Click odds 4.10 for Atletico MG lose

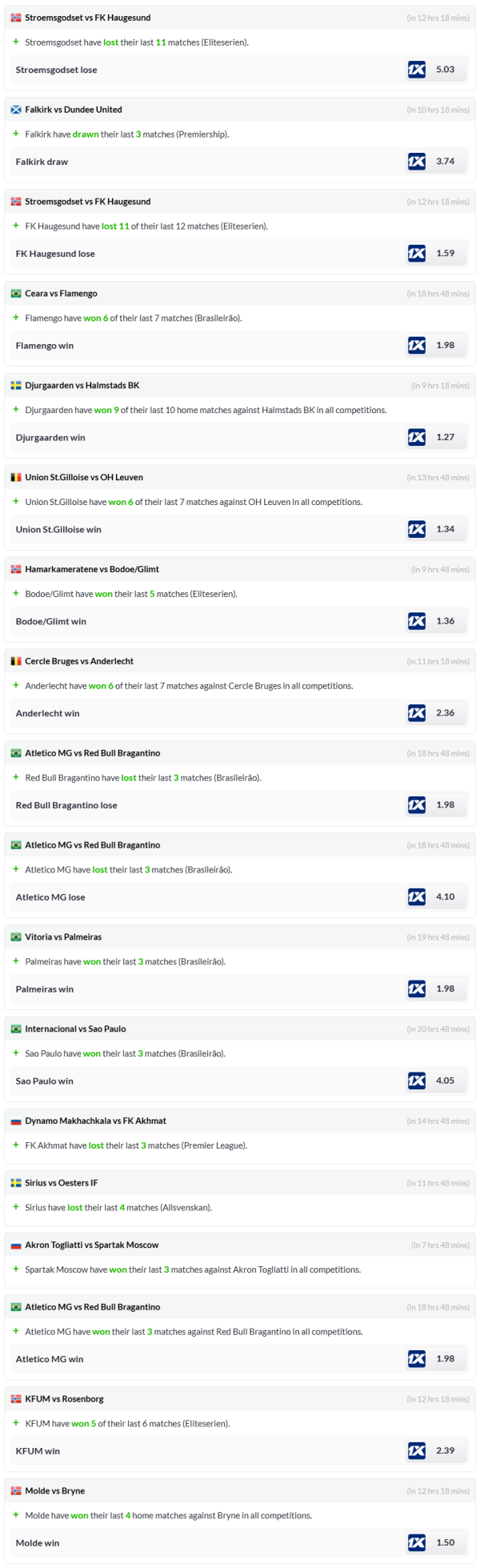[446, 897]
